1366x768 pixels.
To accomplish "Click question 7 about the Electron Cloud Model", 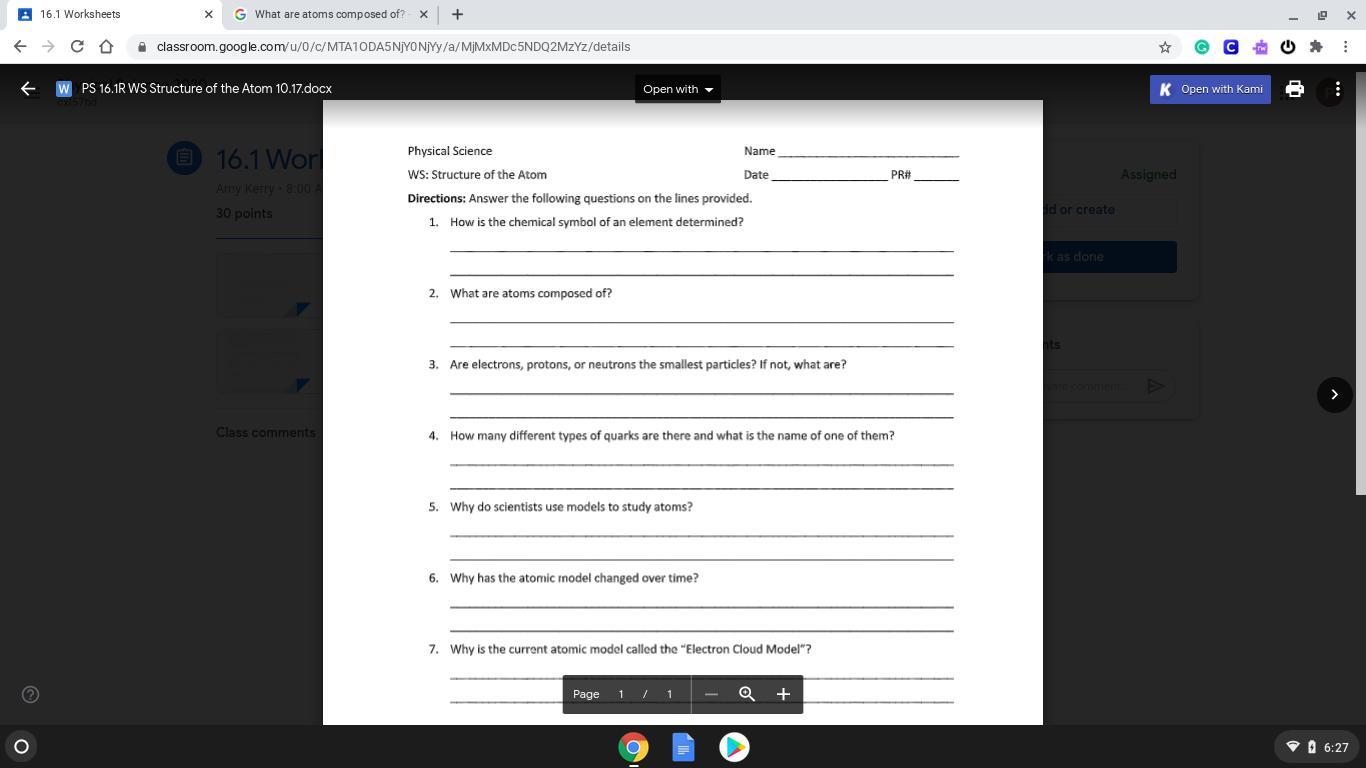I will point(631,649).
